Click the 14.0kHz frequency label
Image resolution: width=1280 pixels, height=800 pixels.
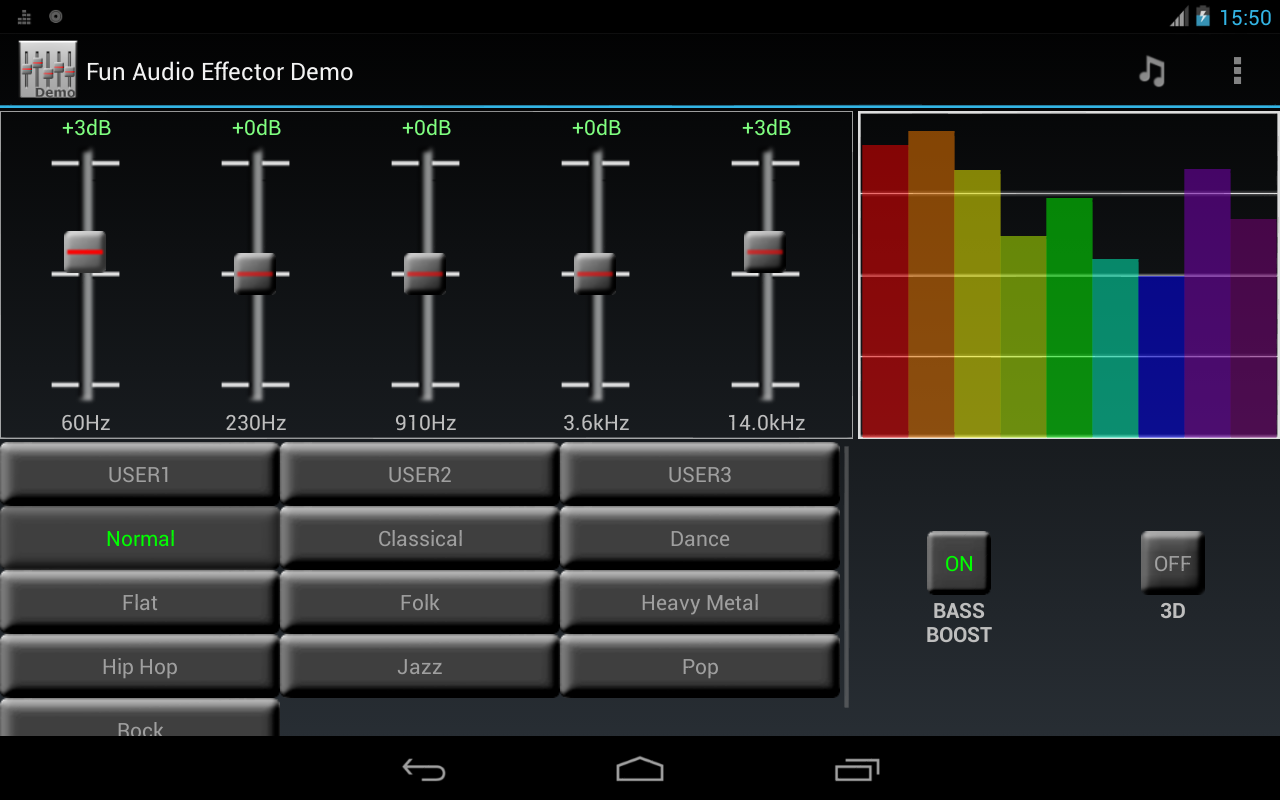[766, 423]
